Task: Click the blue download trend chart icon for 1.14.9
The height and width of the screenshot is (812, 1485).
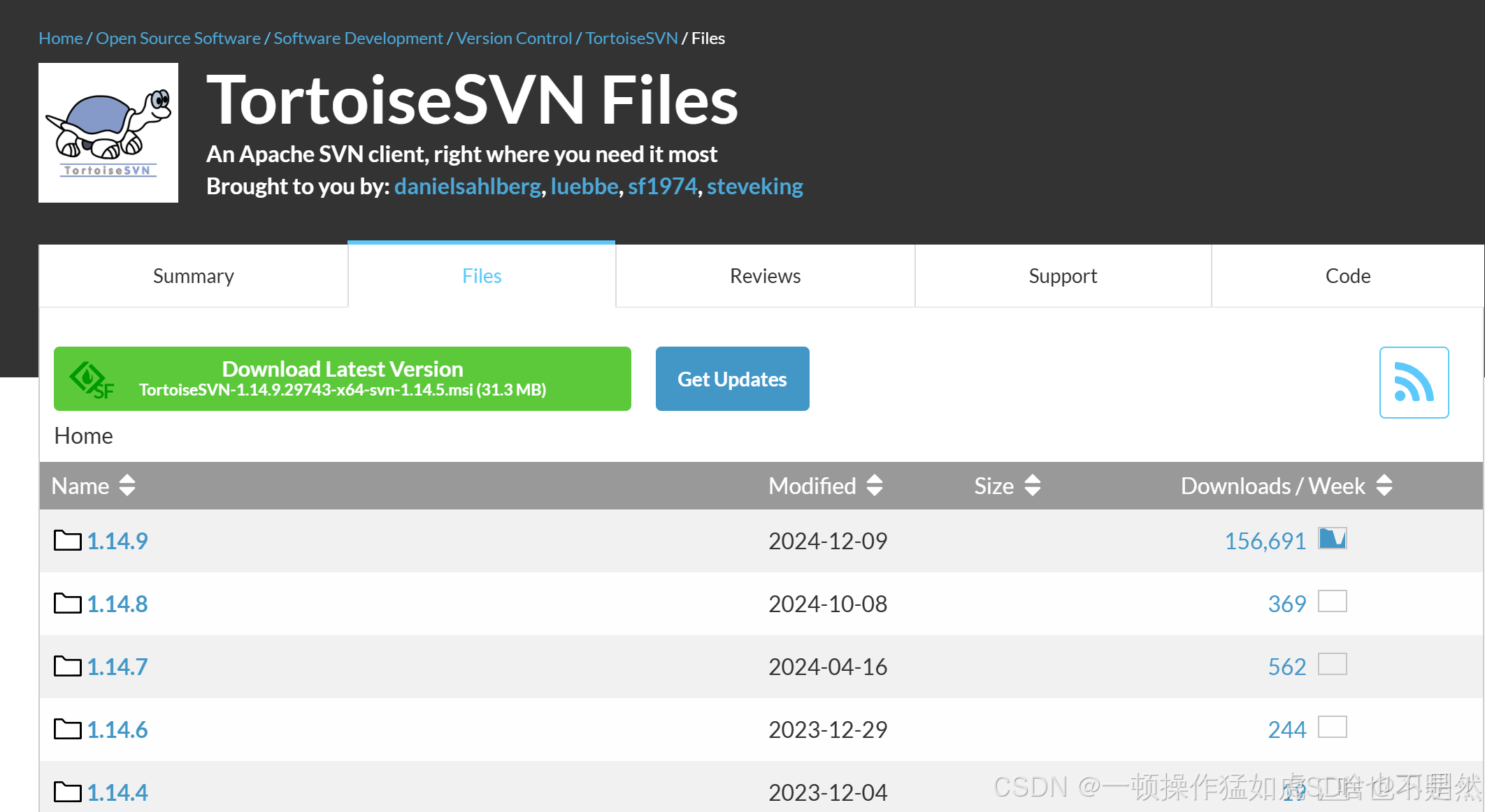Action: [1332, 539]
